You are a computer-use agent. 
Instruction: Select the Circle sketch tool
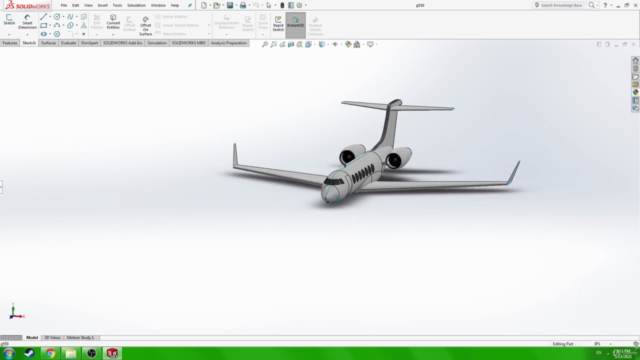click(57, 17)
